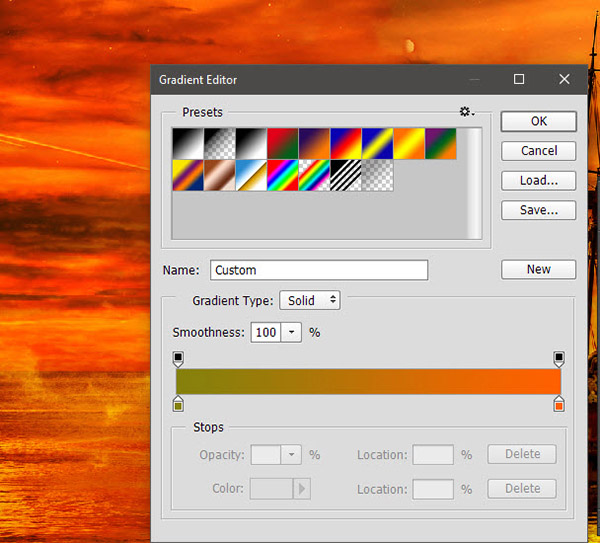
Task: Select the olive color stop on the left
Action: [x=179, y=404]
